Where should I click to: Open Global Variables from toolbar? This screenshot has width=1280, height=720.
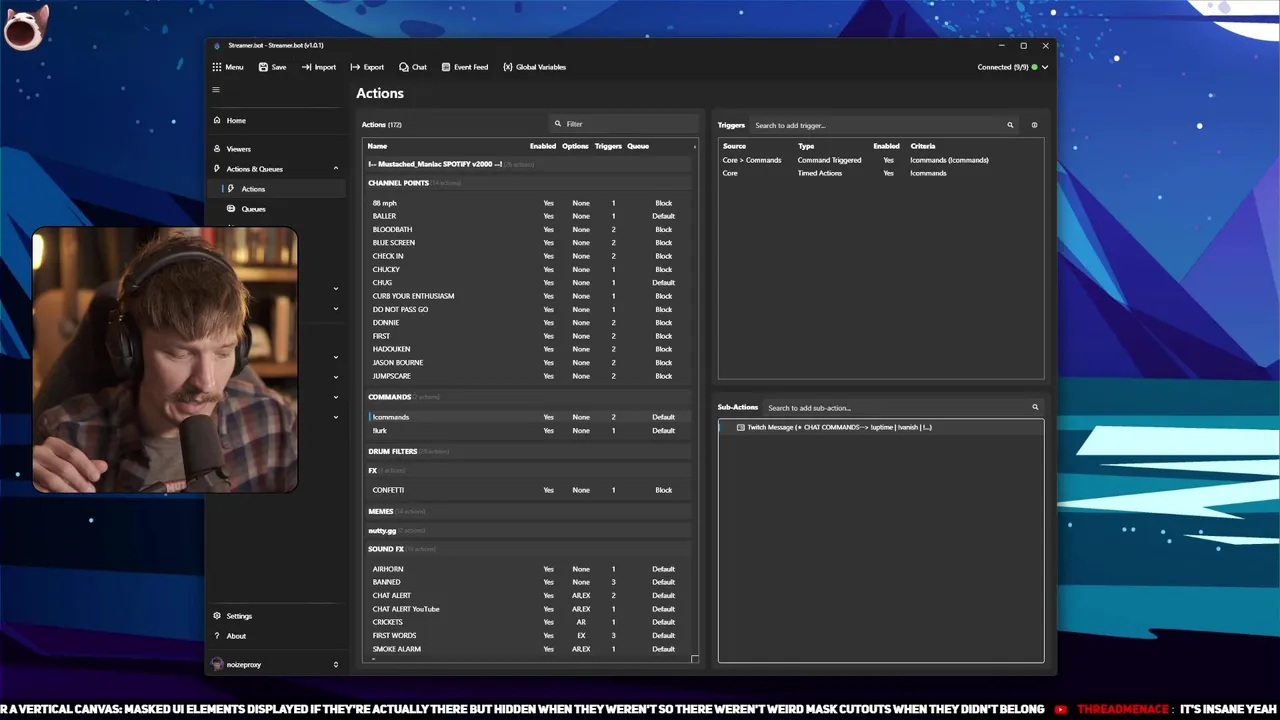(x=534, y=67)
